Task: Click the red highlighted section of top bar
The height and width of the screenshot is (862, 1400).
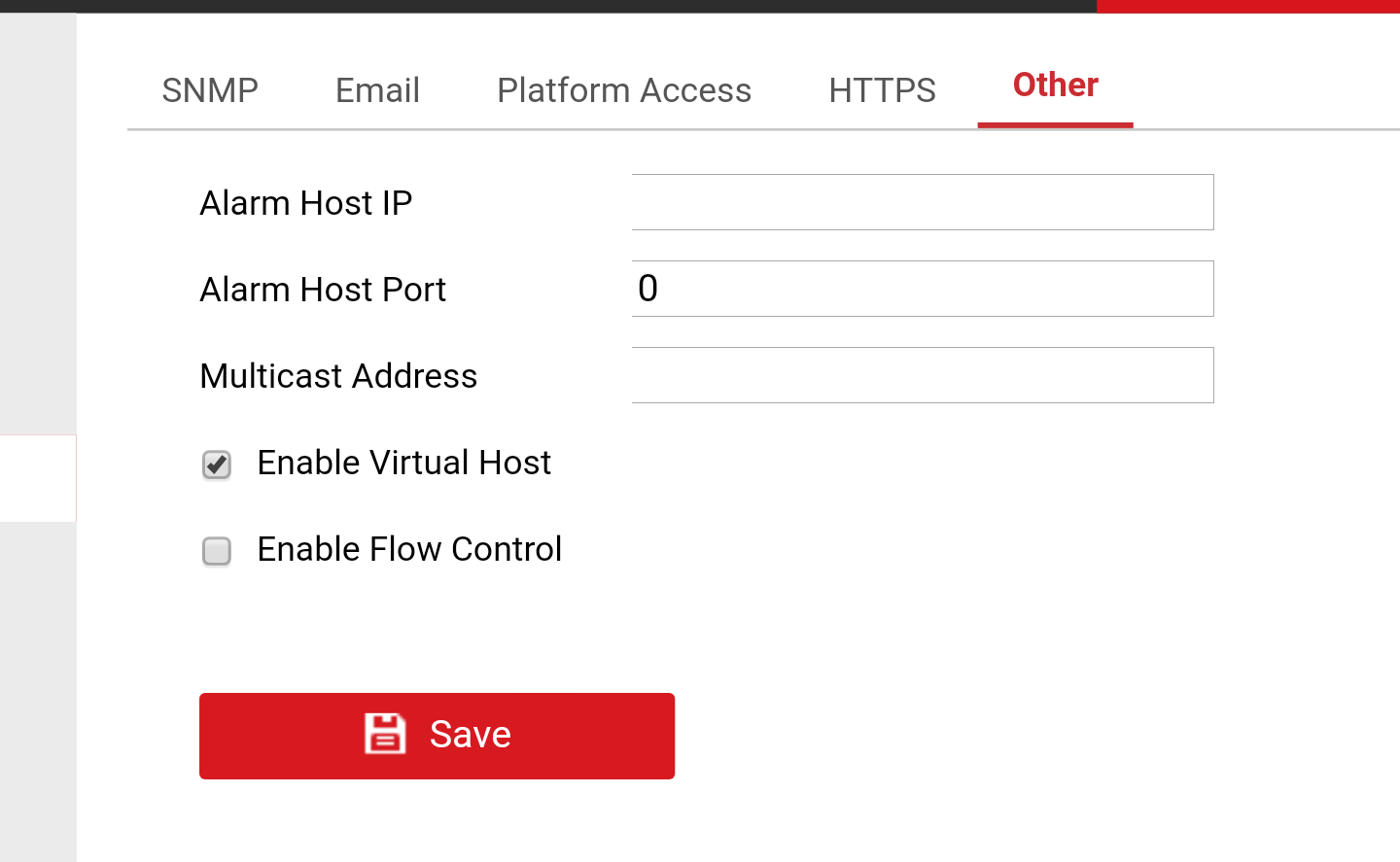Action: coord(1247,6)
